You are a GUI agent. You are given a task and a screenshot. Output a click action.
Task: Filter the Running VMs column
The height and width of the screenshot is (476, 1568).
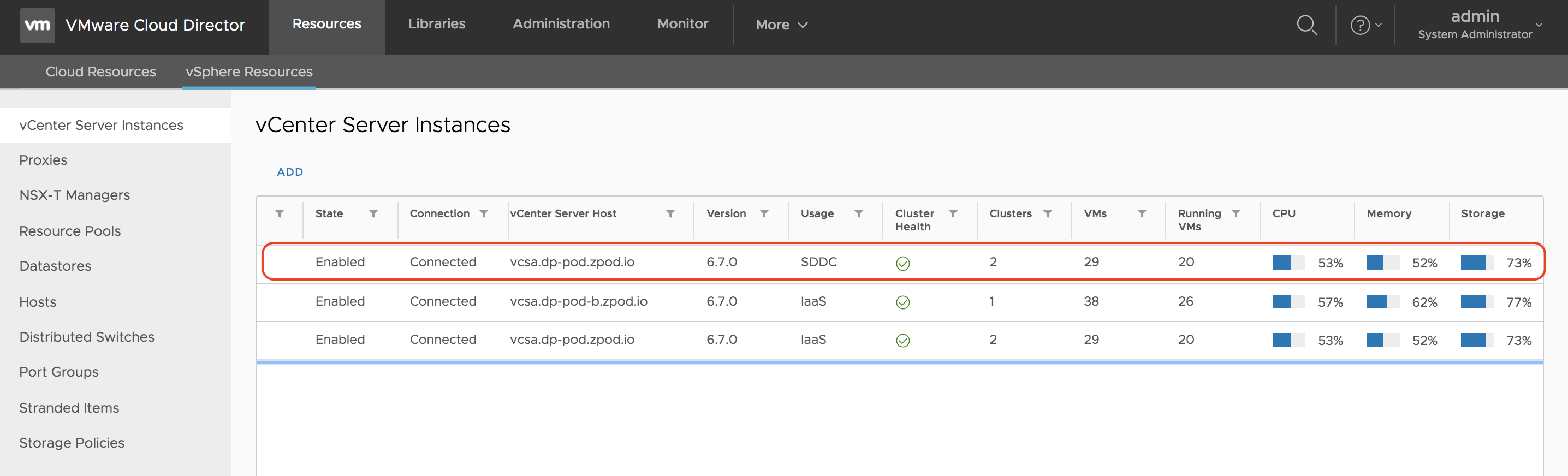click(x=1236, y=213)
